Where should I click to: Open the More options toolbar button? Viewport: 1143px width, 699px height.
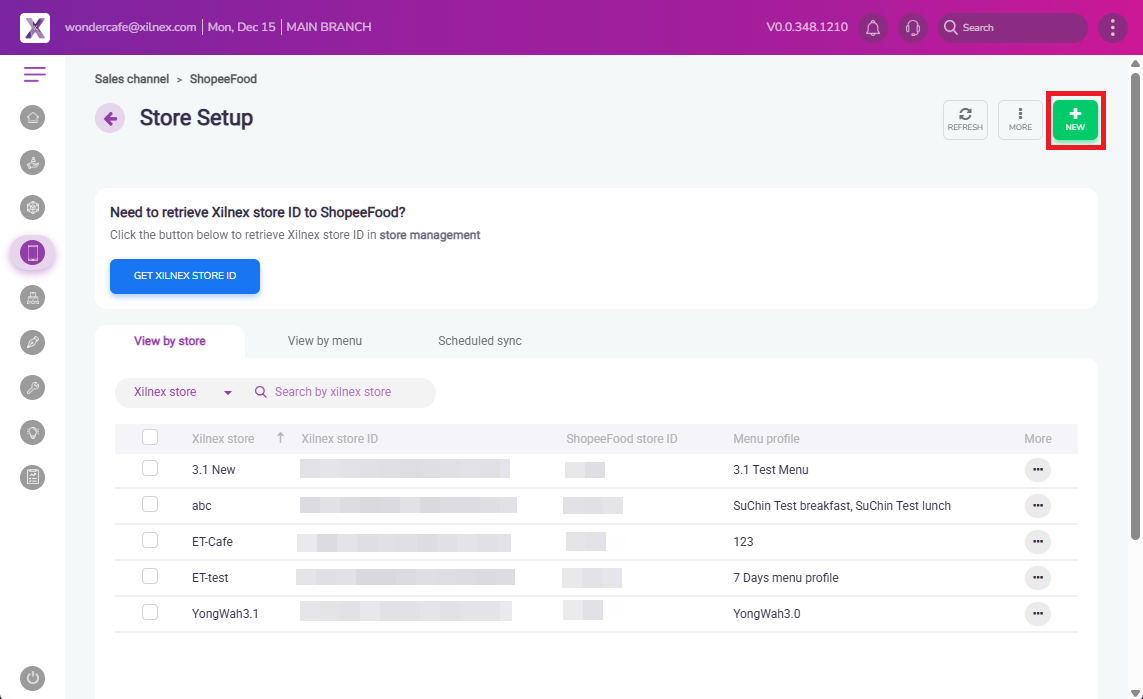pyautogui.click(x=1020, y=120)
